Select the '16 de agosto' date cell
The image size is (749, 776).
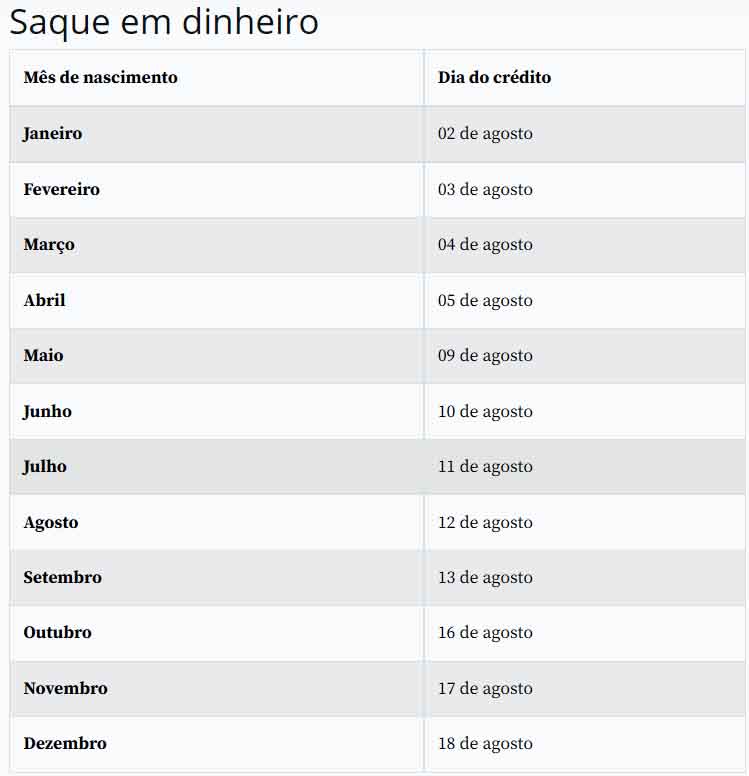(x=485, y=633)
